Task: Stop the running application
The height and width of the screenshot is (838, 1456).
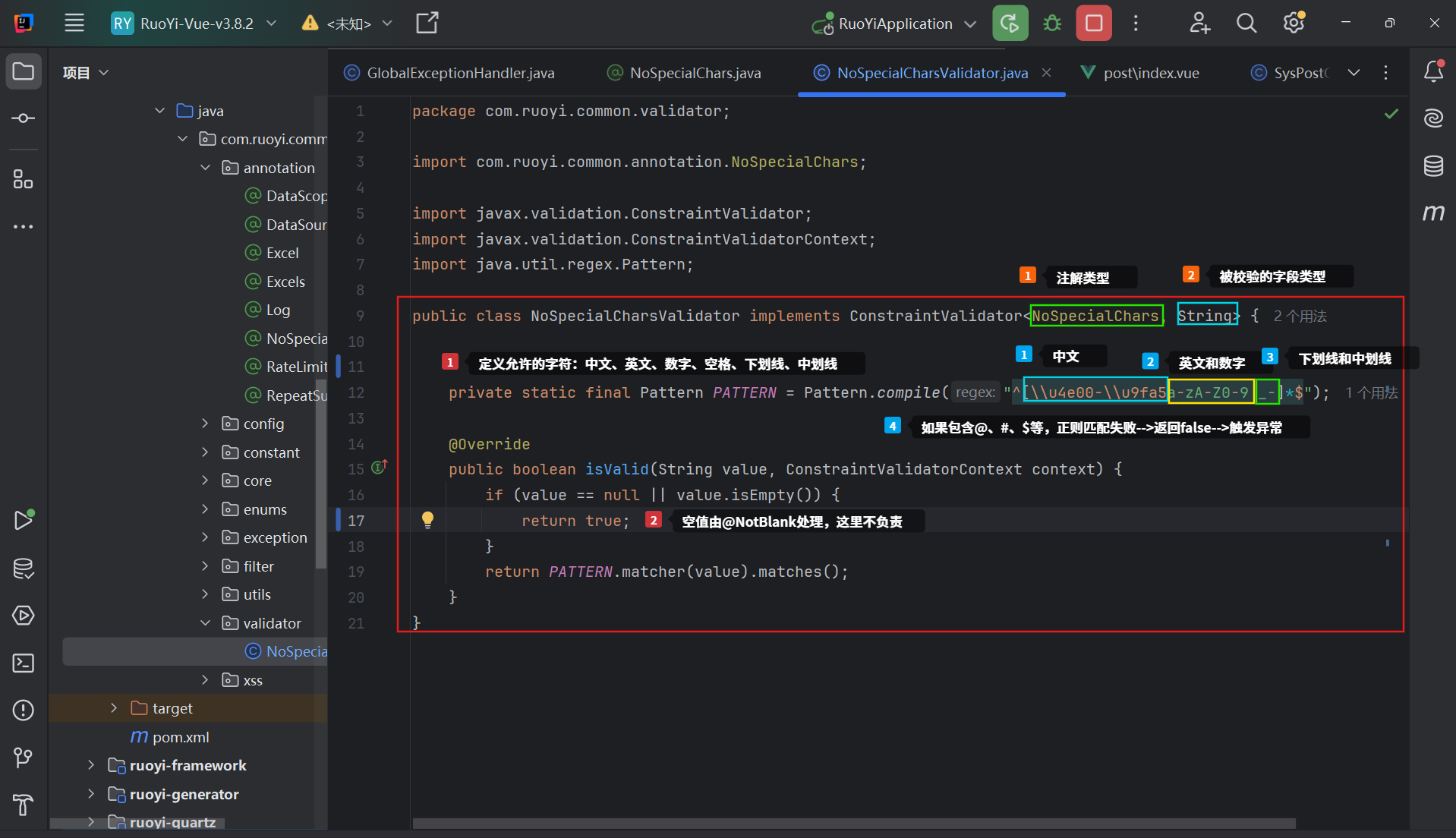Action: click(x=1094, y=23)
